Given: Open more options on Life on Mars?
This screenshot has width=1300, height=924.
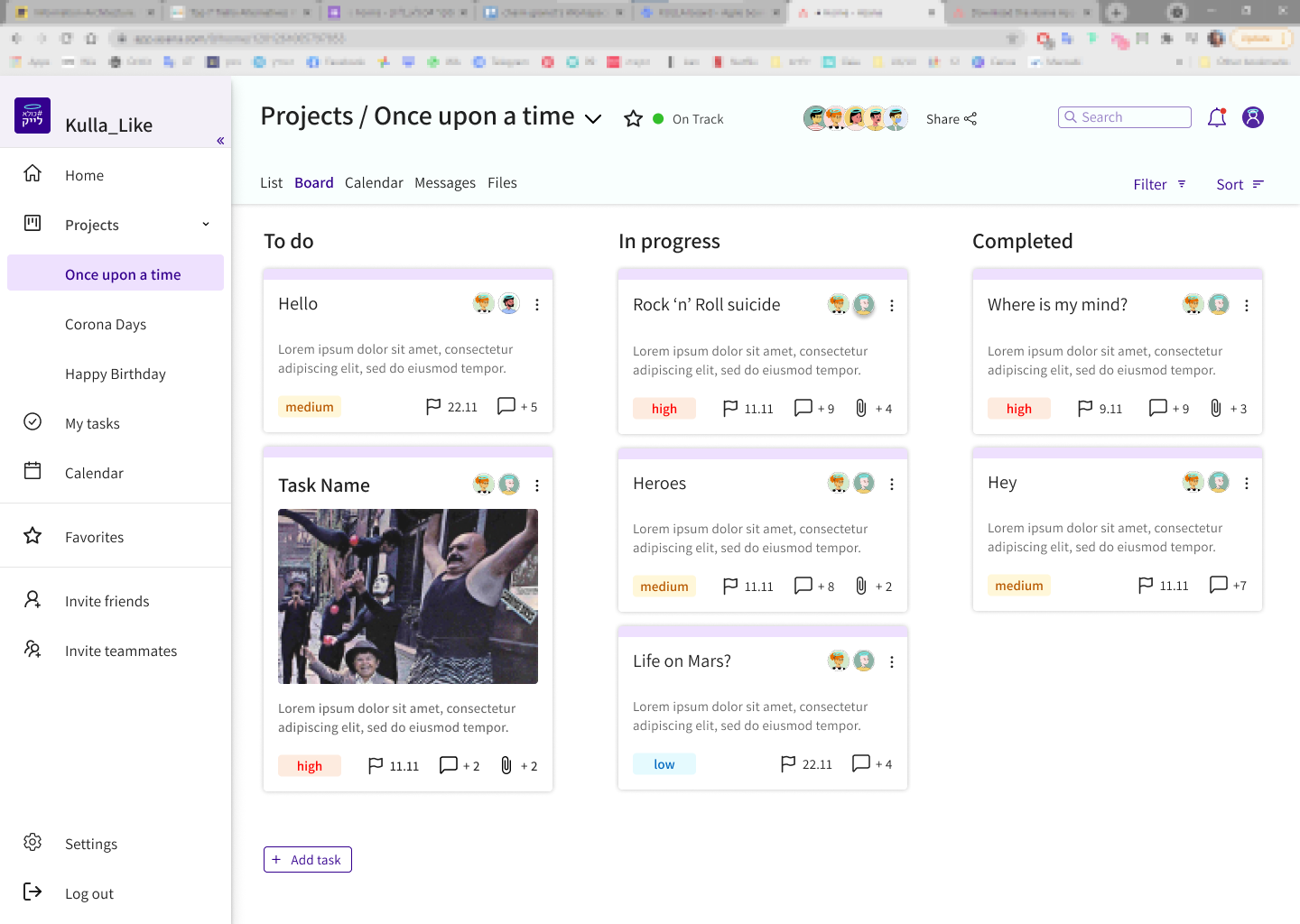Looking at the screenshot, I should coord(892,662).
